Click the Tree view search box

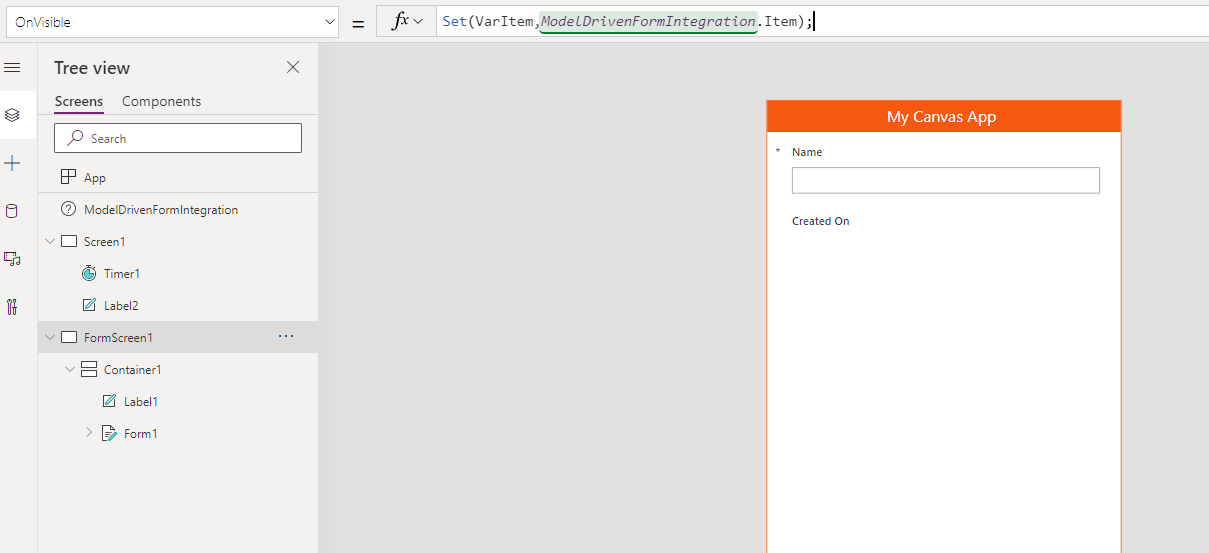coord(178,138)
